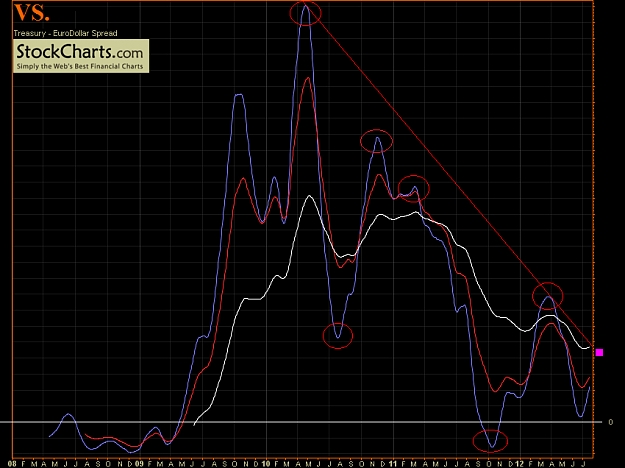Select the 12 year label on the time axis
Image resolution: width=625 pixels, height=468 pixels.
pyautogui.click(x=520, y=464)
